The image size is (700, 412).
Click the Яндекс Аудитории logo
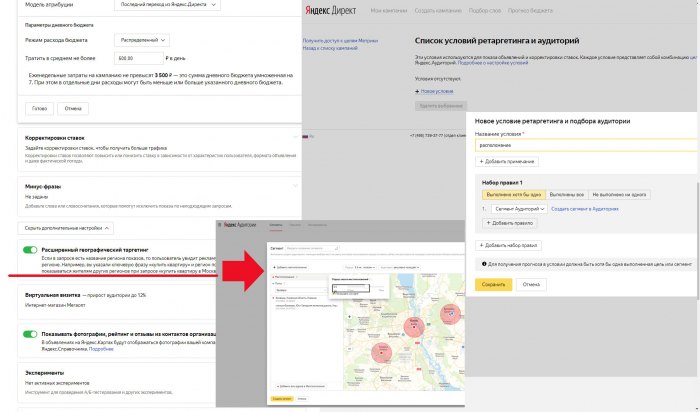point(240,225)
